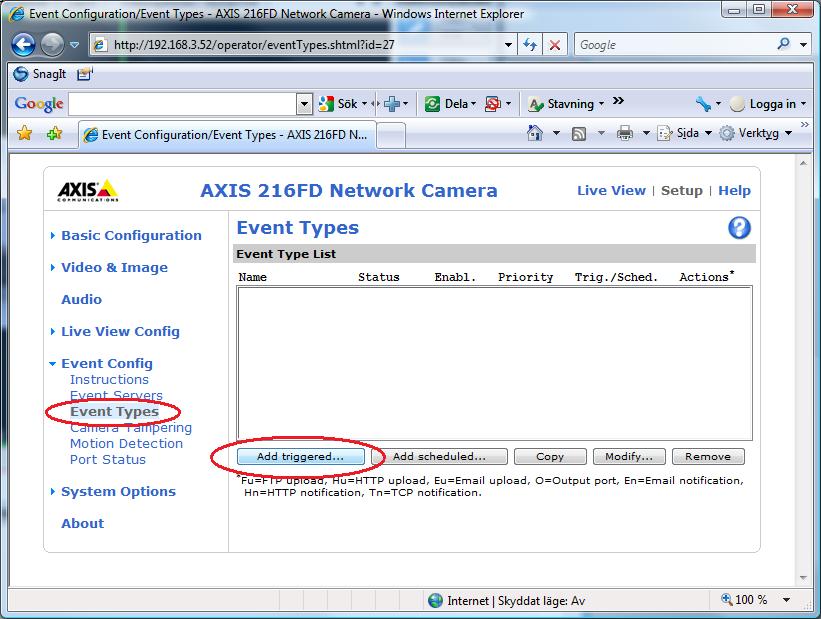
Task: Open Instructions under Event Config
Action: pyautogui.click(x=109, y=380)
